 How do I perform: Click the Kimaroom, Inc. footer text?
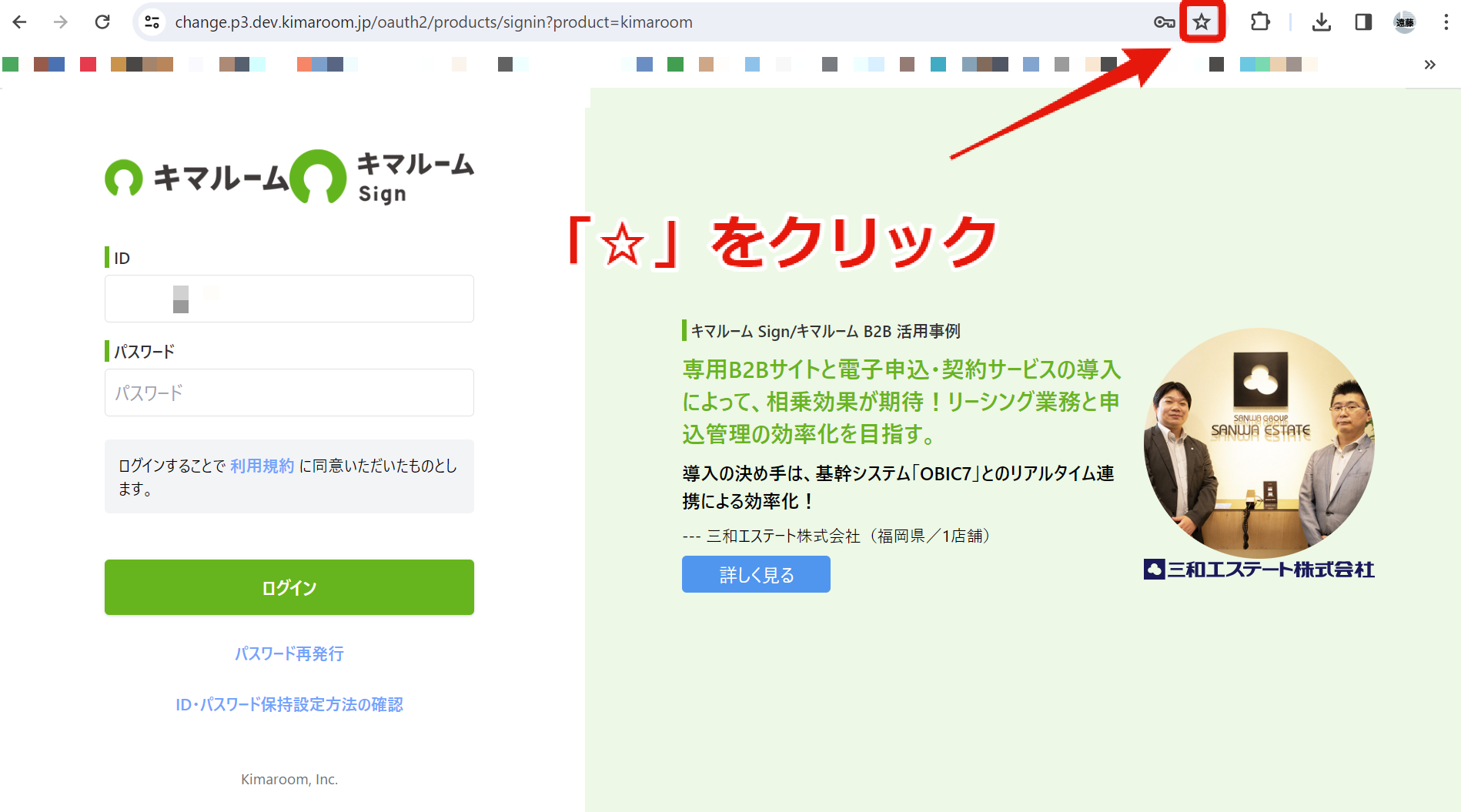click(289, 779)
